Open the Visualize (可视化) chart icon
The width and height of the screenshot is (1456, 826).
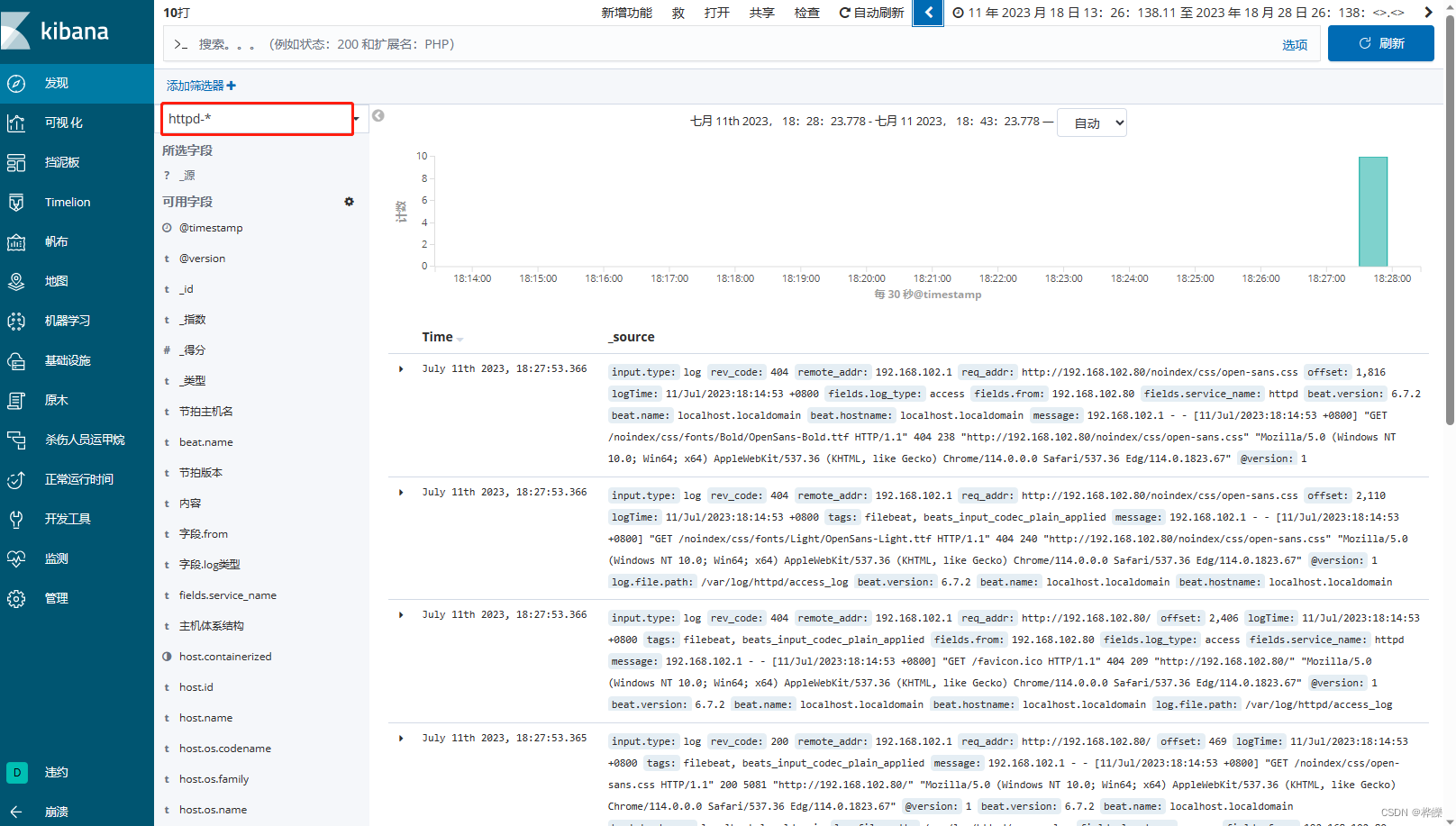16,123
